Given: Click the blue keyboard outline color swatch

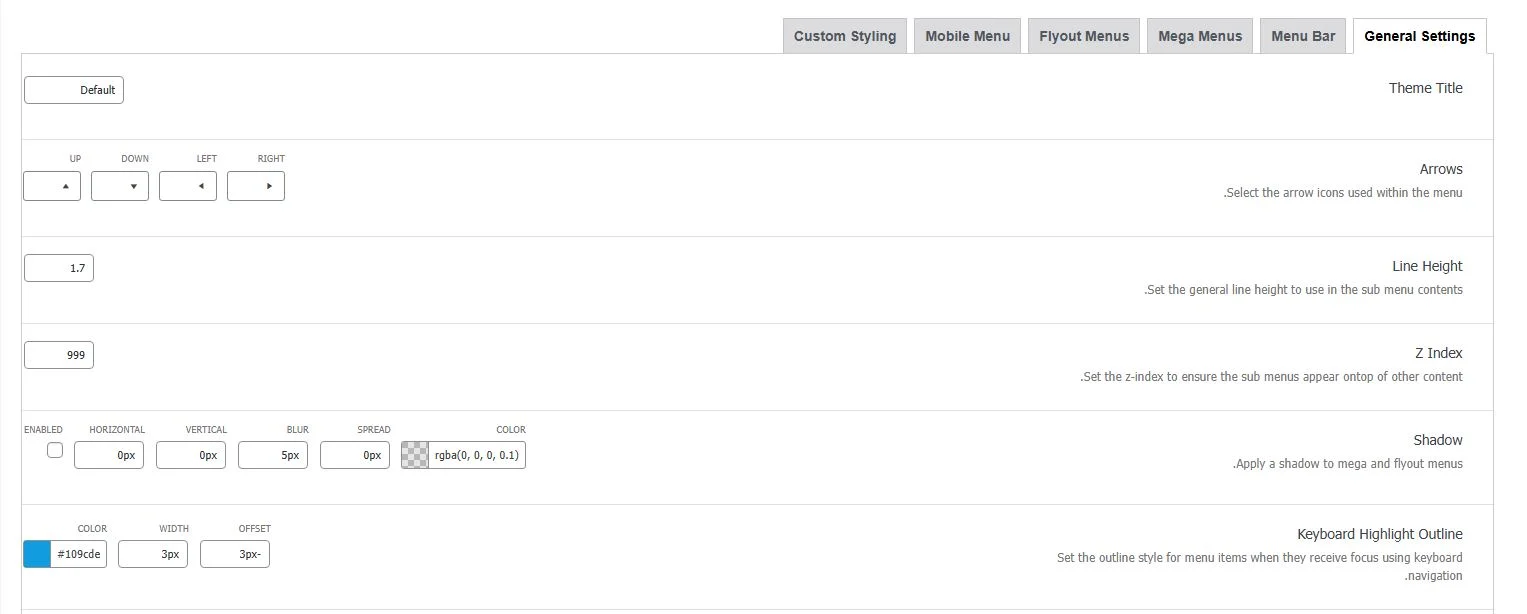Looking at the screenshot, I should (x=37, y=554).
